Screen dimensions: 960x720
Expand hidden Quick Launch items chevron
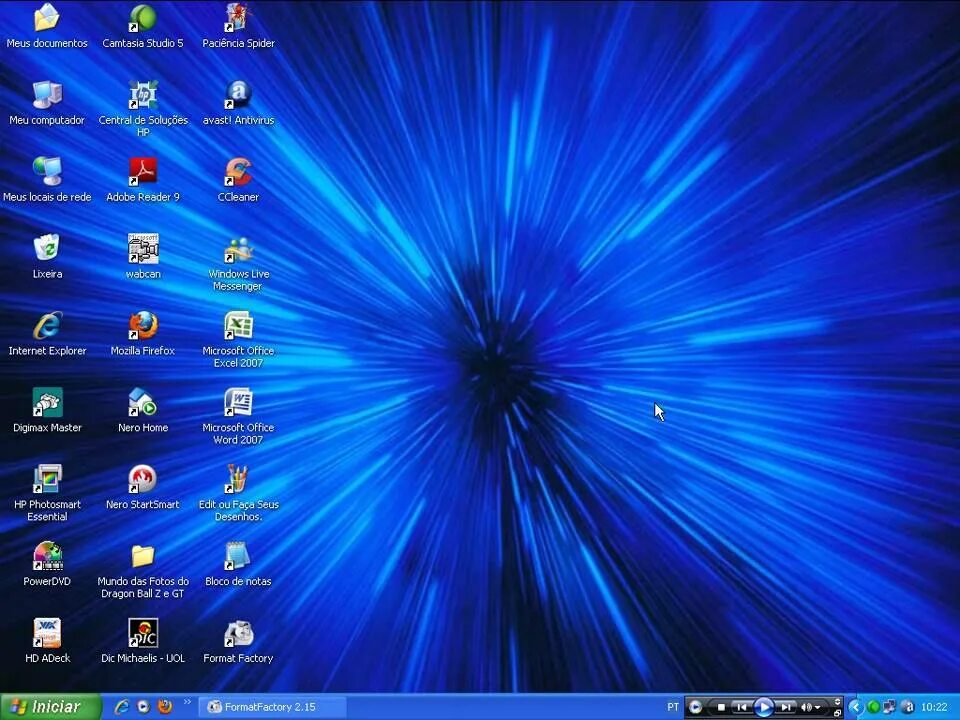tap(187, 702)
